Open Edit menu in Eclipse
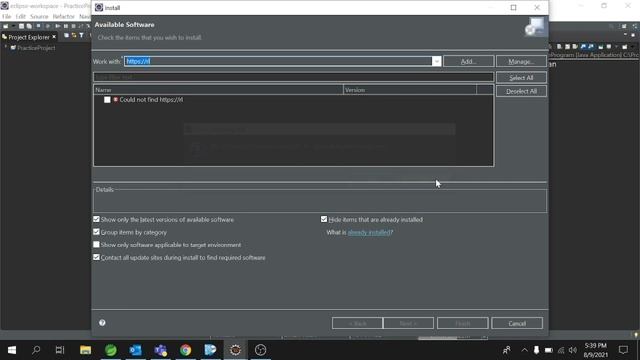The width and height of the screenshot is (640, 360). (x=20, y=16)
